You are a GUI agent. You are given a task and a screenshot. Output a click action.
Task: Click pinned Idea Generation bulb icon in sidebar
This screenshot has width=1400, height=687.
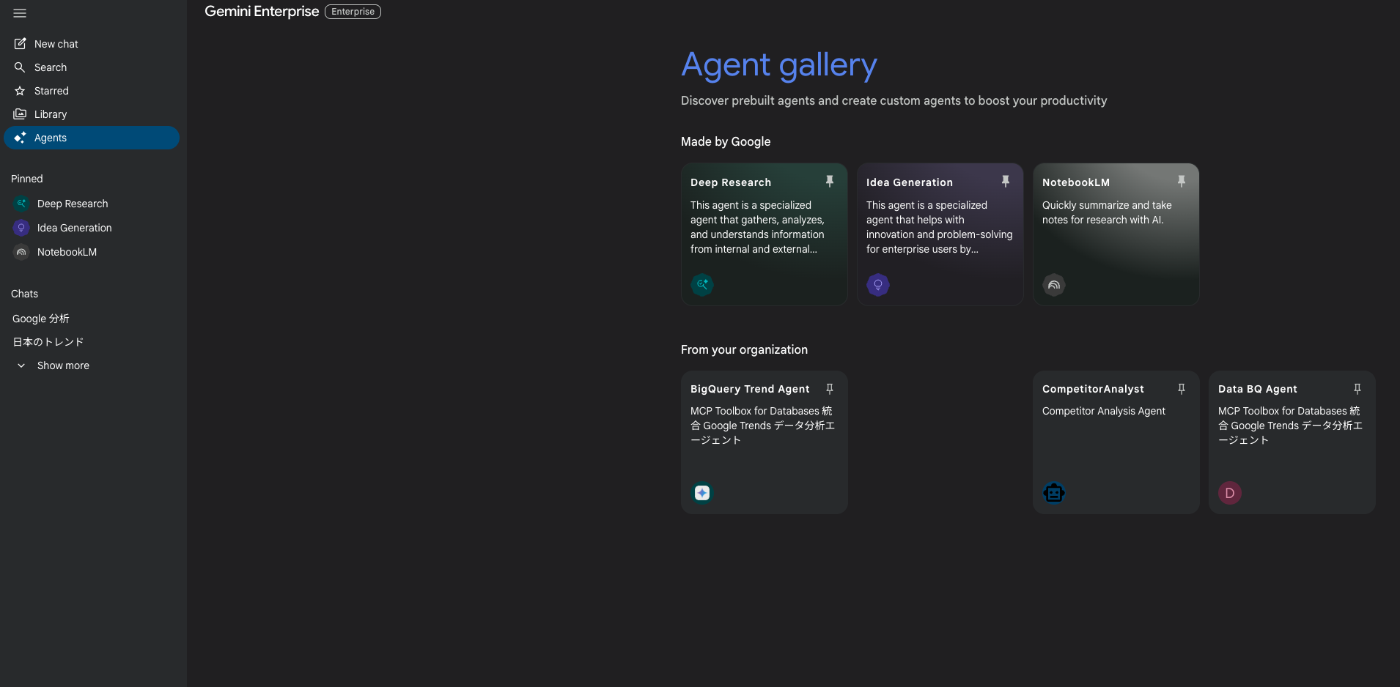(x=21, y=228)
